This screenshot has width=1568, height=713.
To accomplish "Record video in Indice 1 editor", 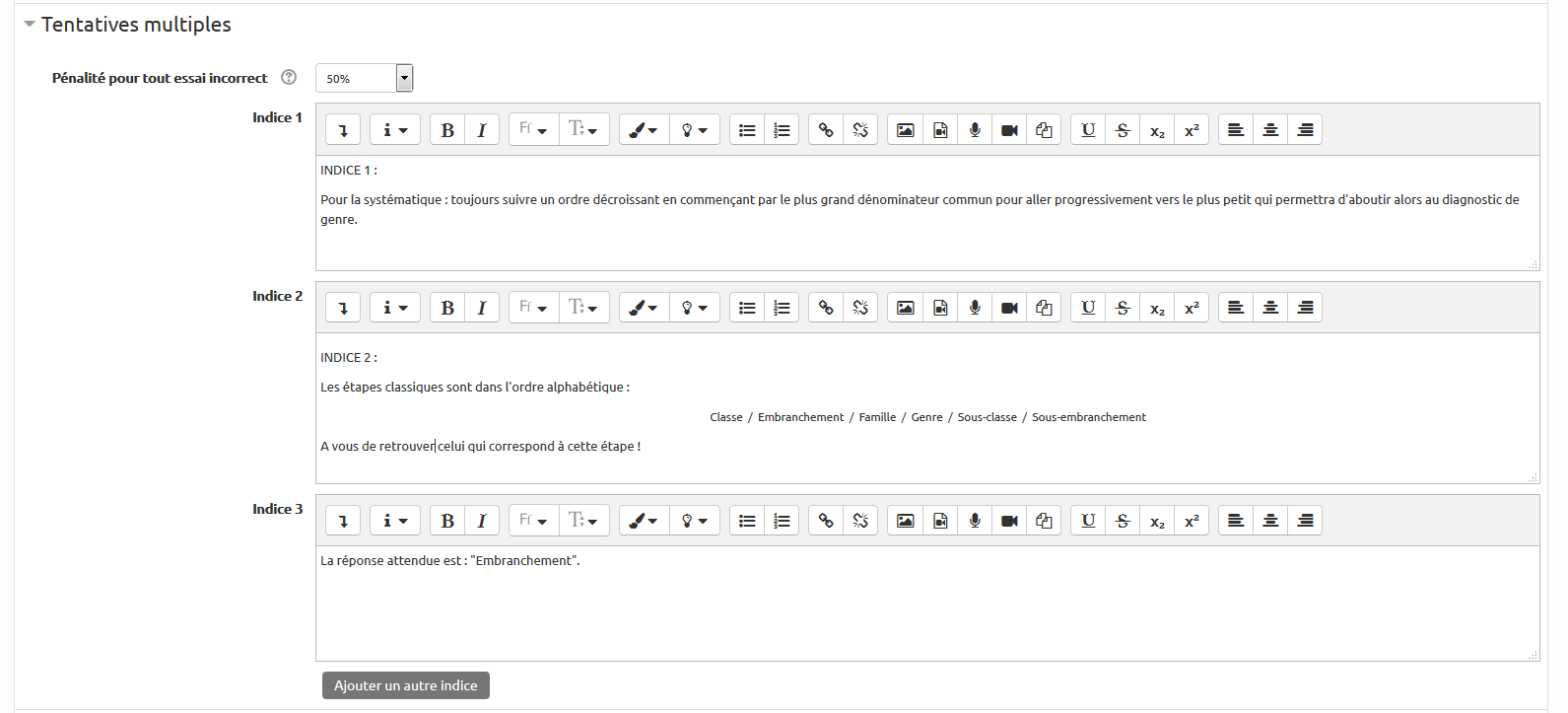I will pos(1009,130).
